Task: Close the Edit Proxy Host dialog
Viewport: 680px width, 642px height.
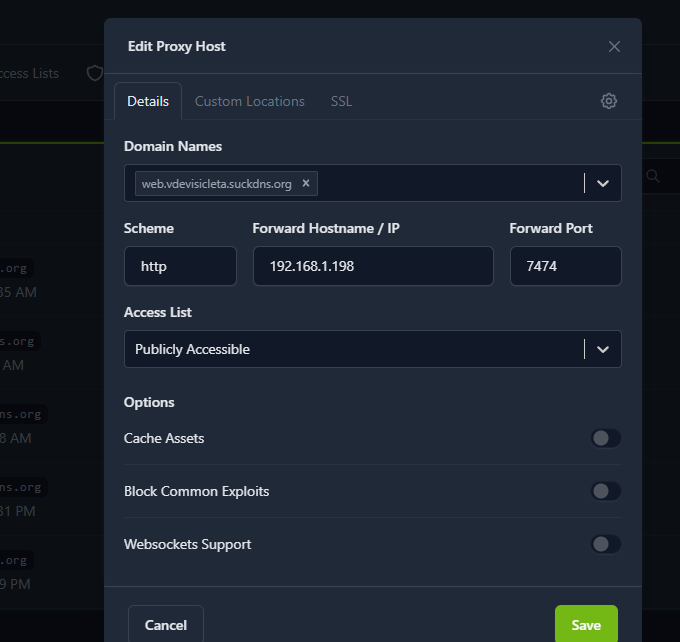Action: coord(614,46)
